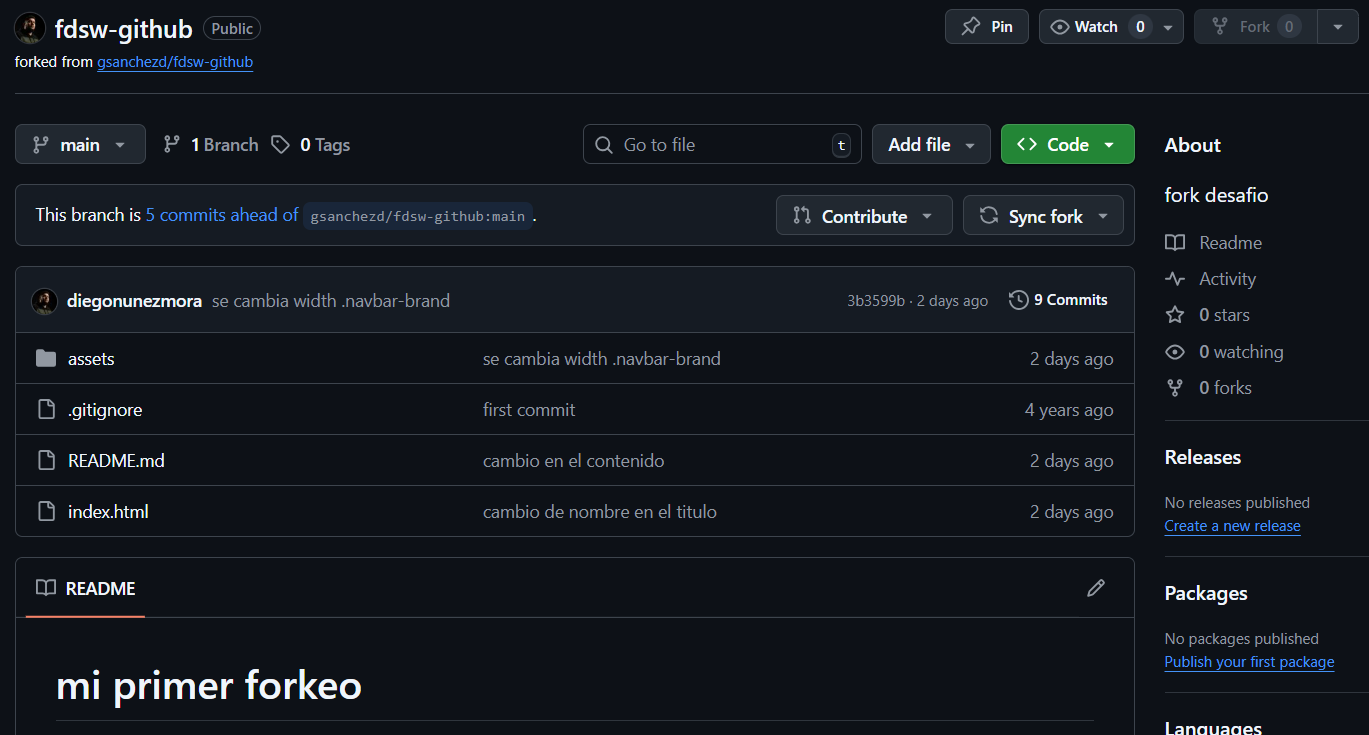
Task: Expand the Add file menu
Action: tap(930, 145)
